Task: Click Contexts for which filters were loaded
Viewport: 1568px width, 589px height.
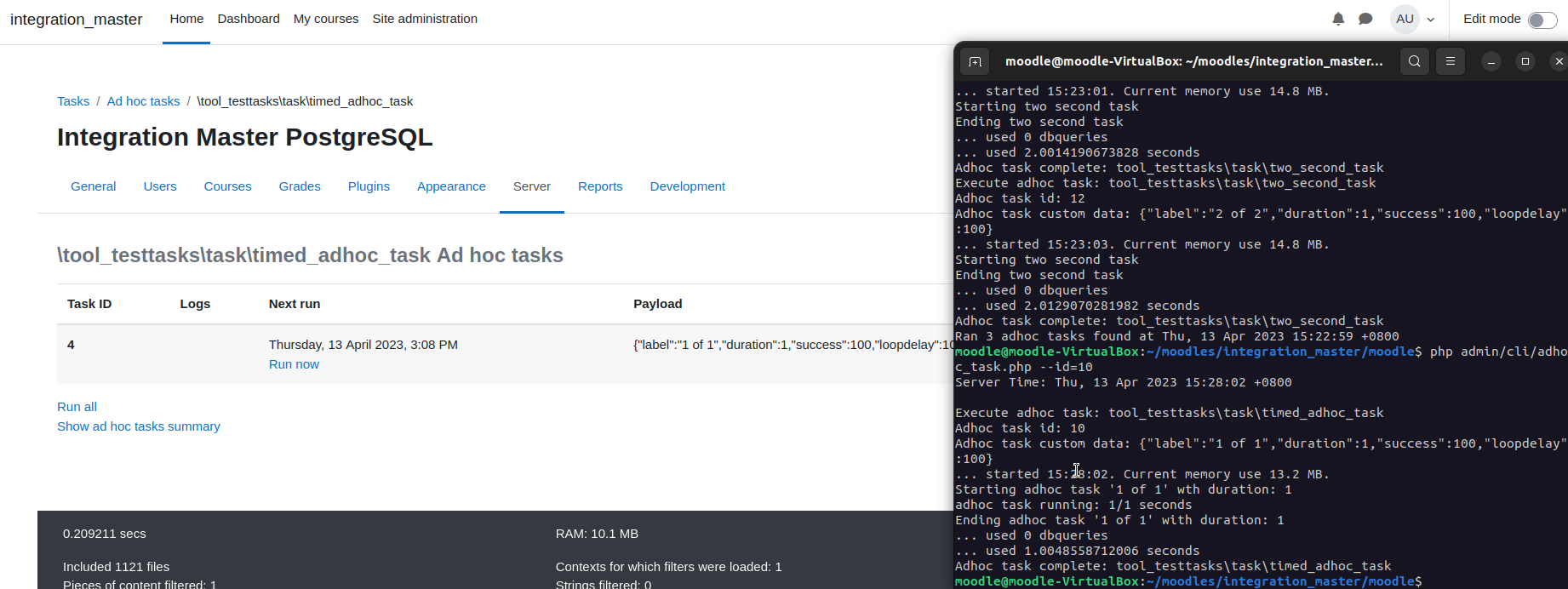Action: (669, 567)
